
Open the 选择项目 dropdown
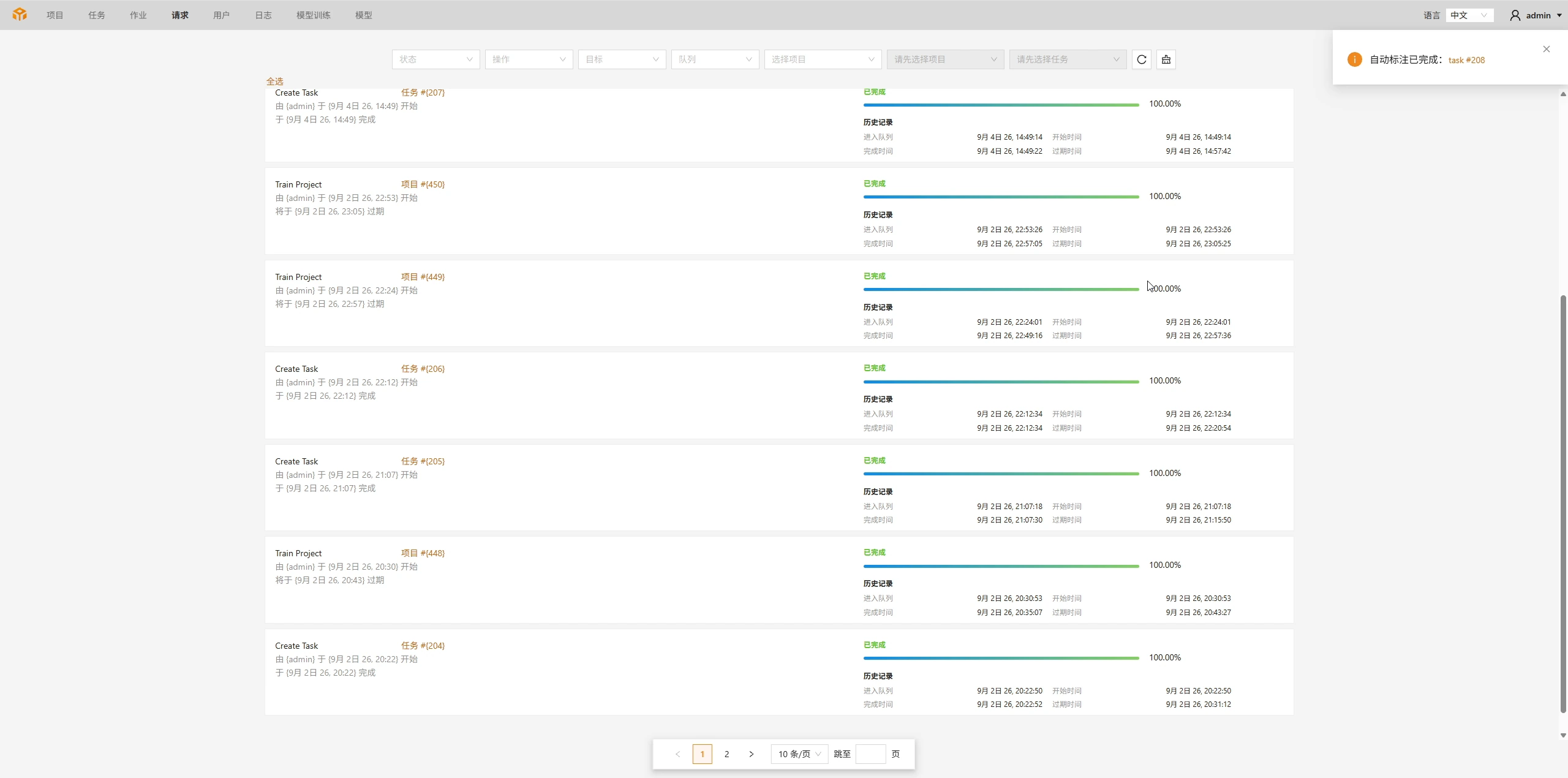[823, 59]
